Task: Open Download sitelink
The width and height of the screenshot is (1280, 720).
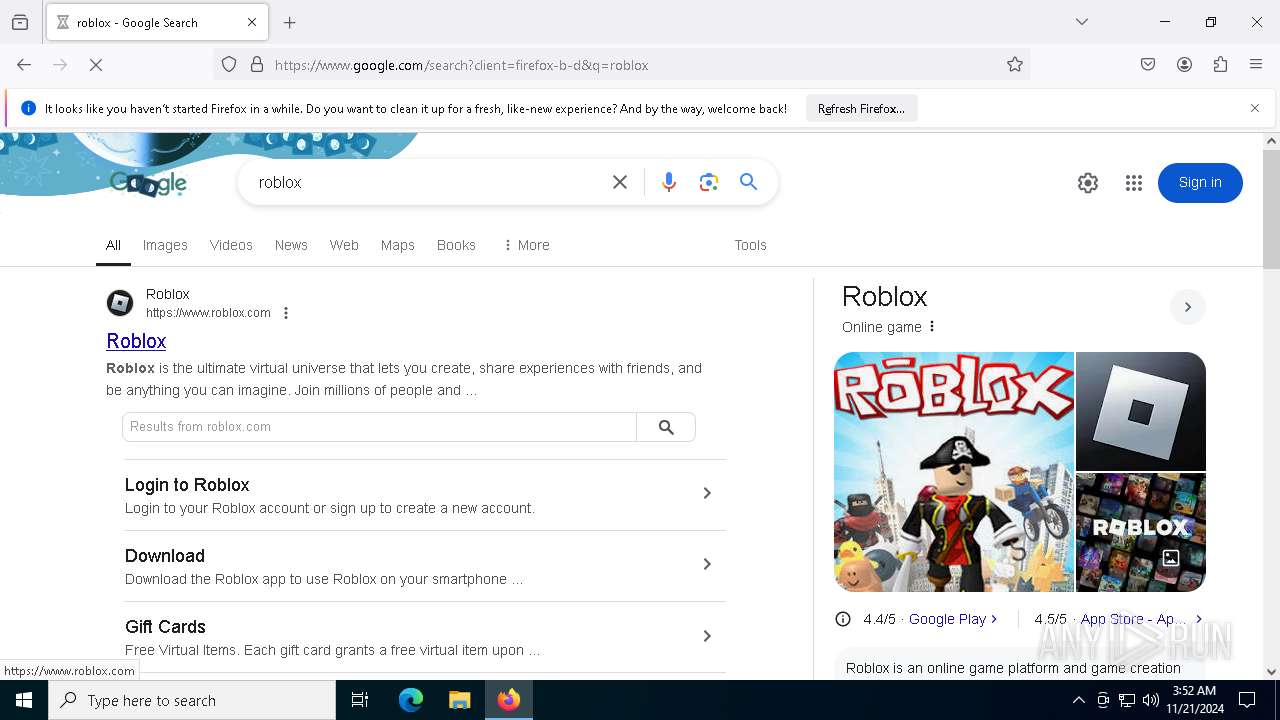Action: point(165,556)
